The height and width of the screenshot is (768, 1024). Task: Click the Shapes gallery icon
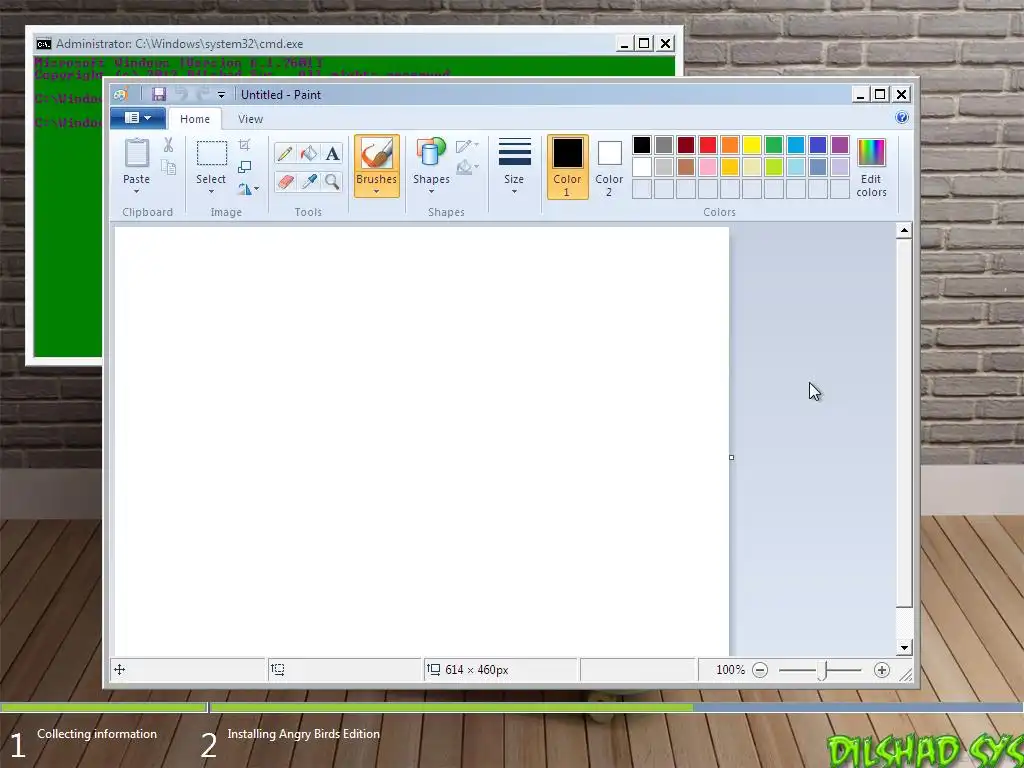(431, 153)
